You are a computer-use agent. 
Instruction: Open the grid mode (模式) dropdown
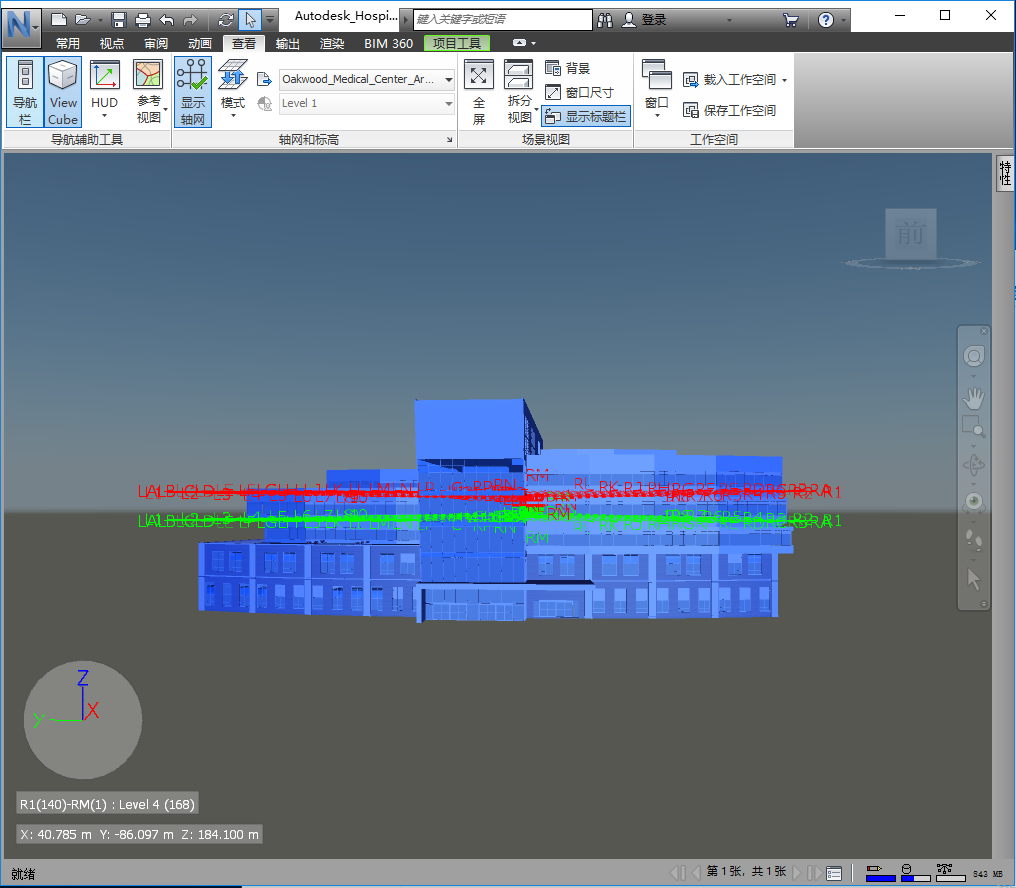tap(233, 91)
